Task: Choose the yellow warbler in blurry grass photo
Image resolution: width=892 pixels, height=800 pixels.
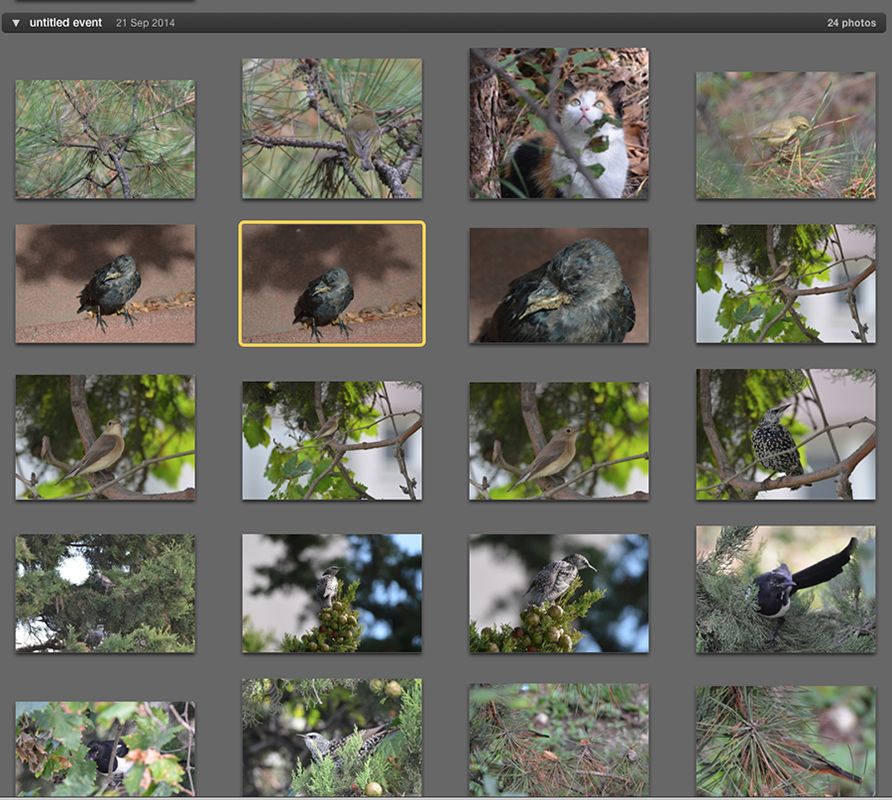Action: pyautogui.click(x=786, y=135)
